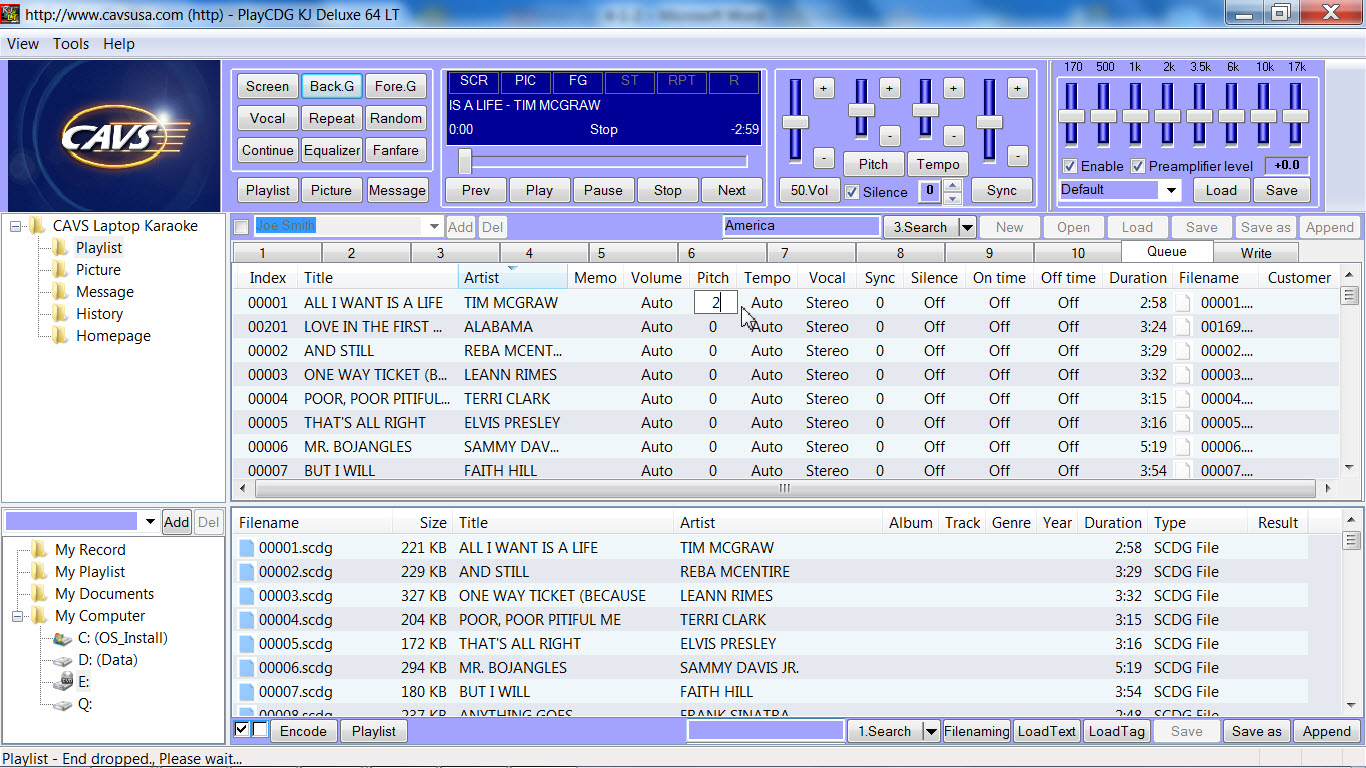Select the Q: drive icon

coord(62,704)
